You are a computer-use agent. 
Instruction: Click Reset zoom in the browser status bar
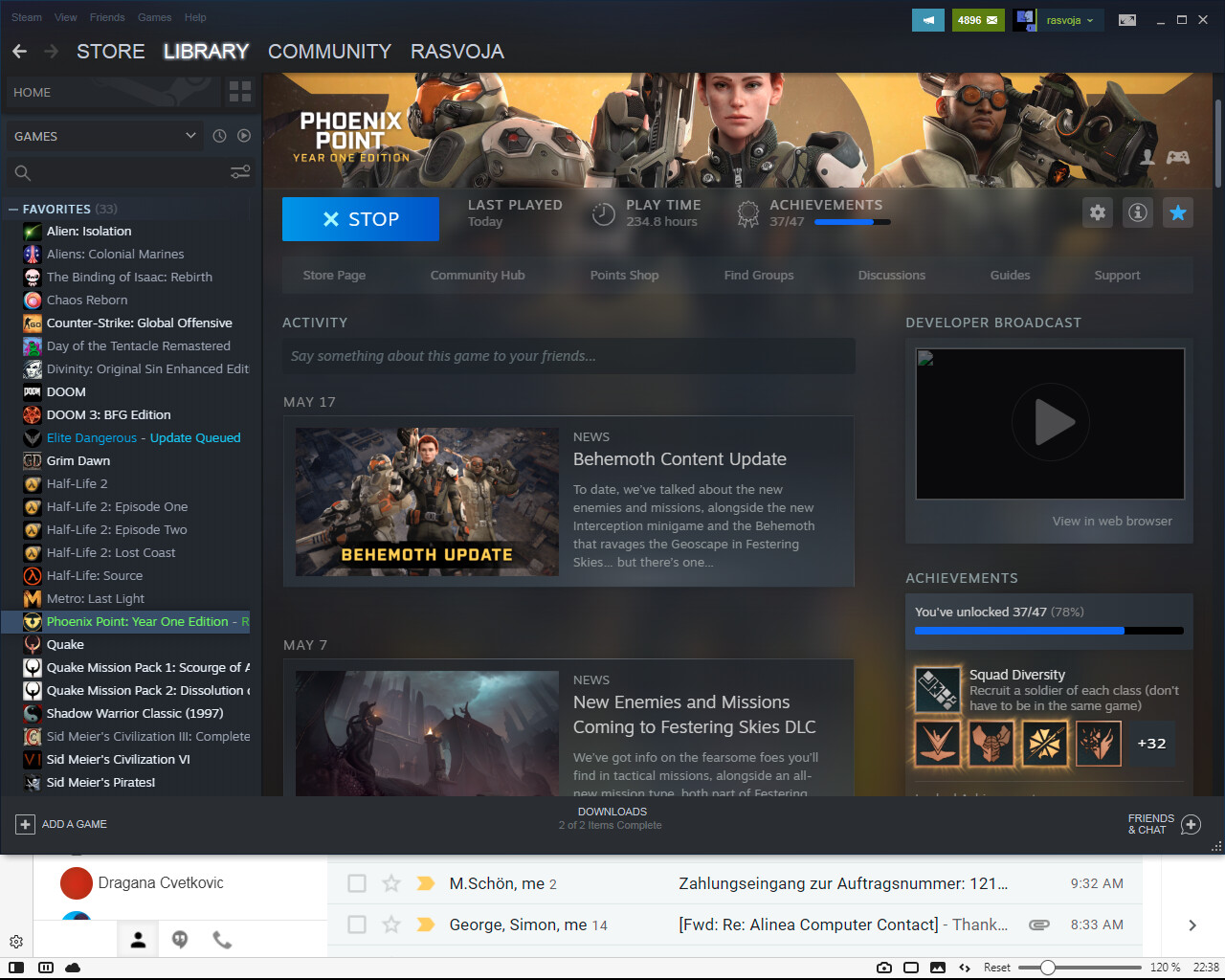coord(997,968)
